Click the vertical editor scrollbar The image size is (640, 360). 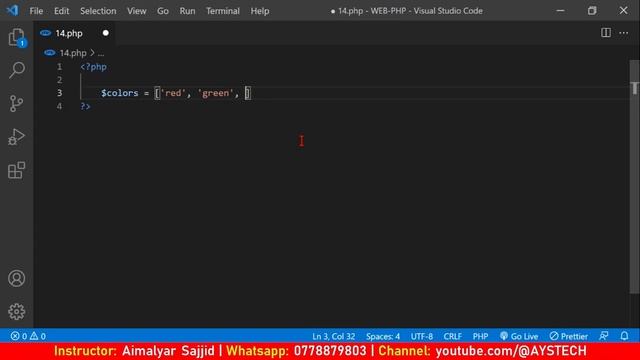(x=634, y=176)
